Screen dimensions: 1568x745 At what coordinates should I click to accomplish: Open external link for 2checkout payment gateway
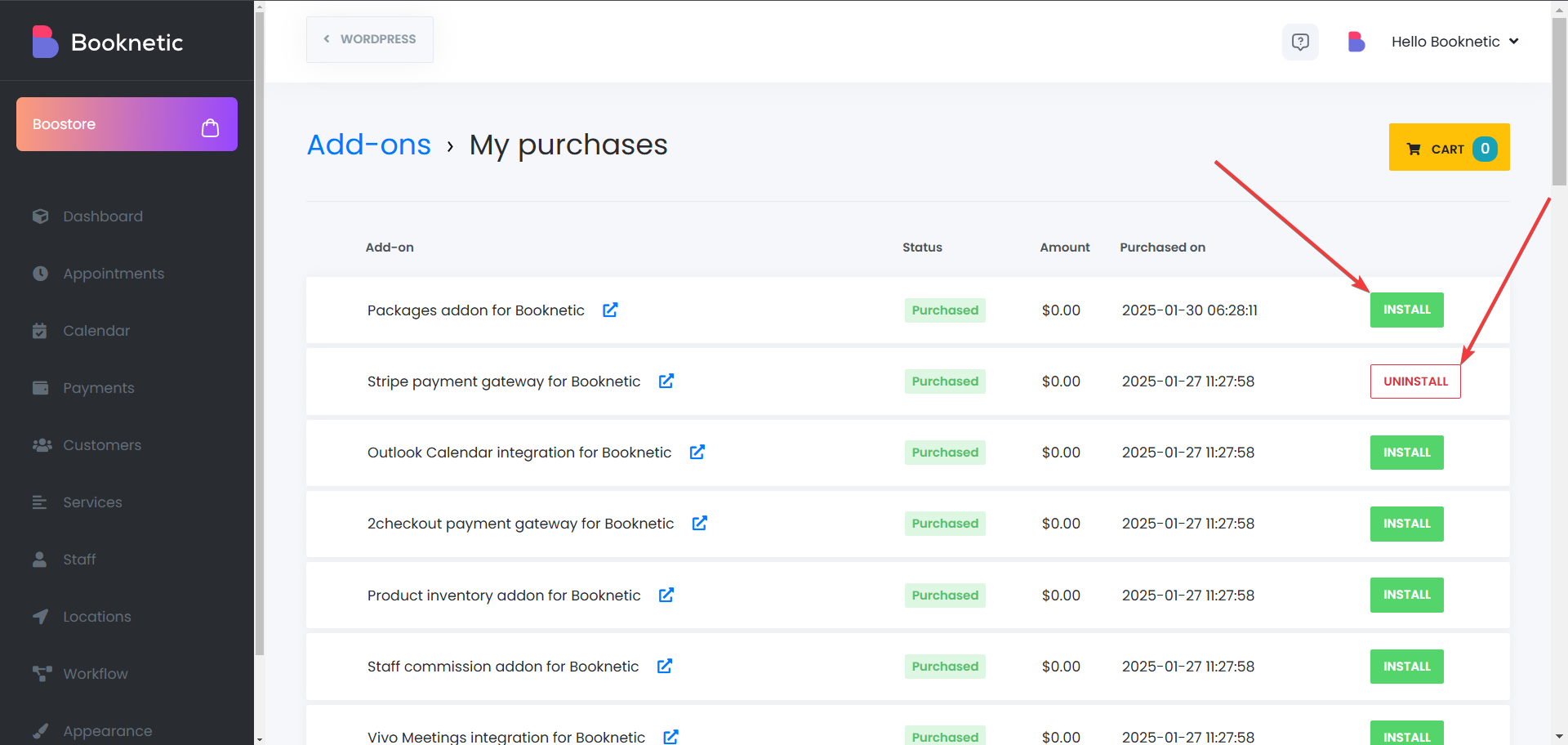click(700, 523)
